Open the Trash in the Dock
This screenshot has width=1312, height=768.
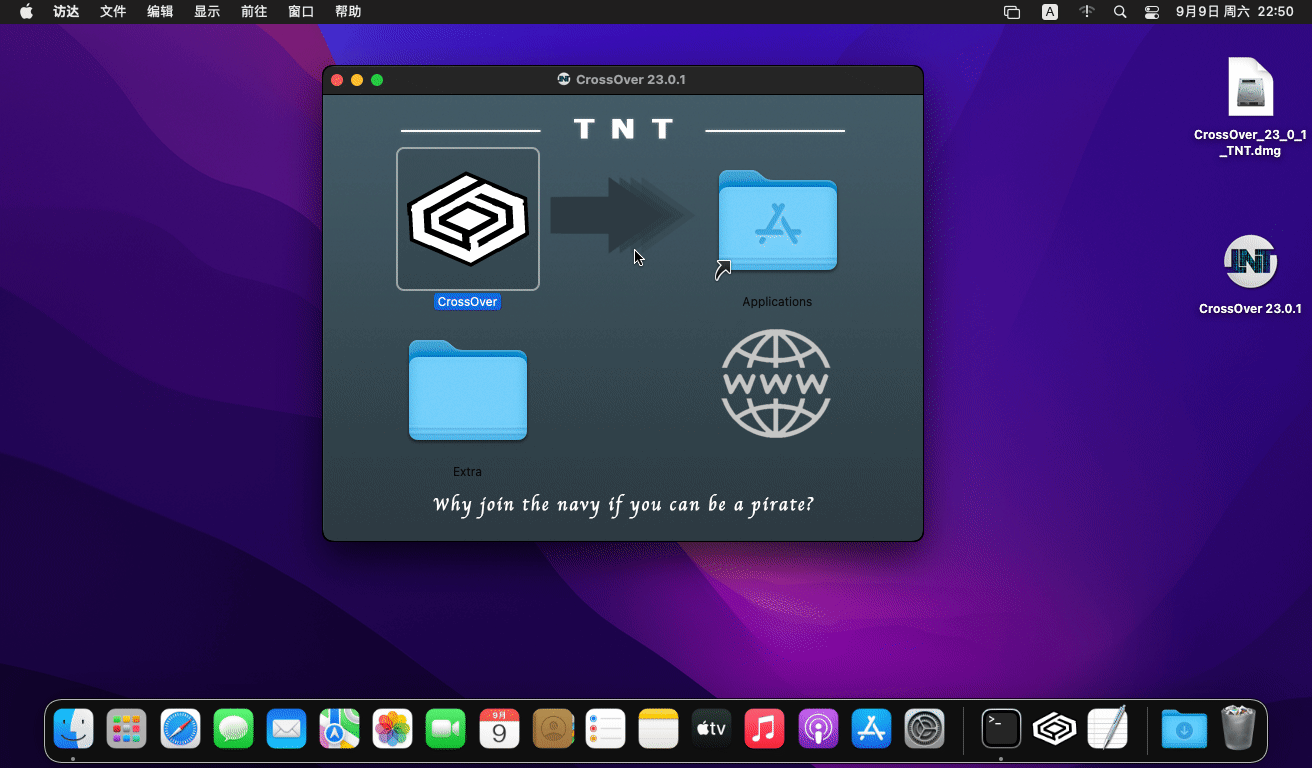click(x=1238, y=729)
